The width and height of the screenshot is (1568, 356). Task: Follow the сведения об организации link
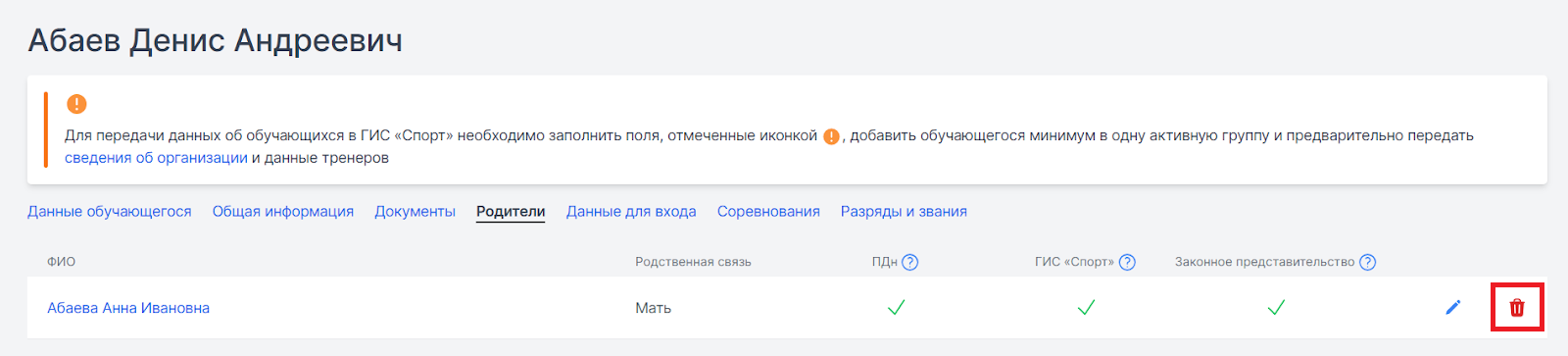tap(156, 158)
